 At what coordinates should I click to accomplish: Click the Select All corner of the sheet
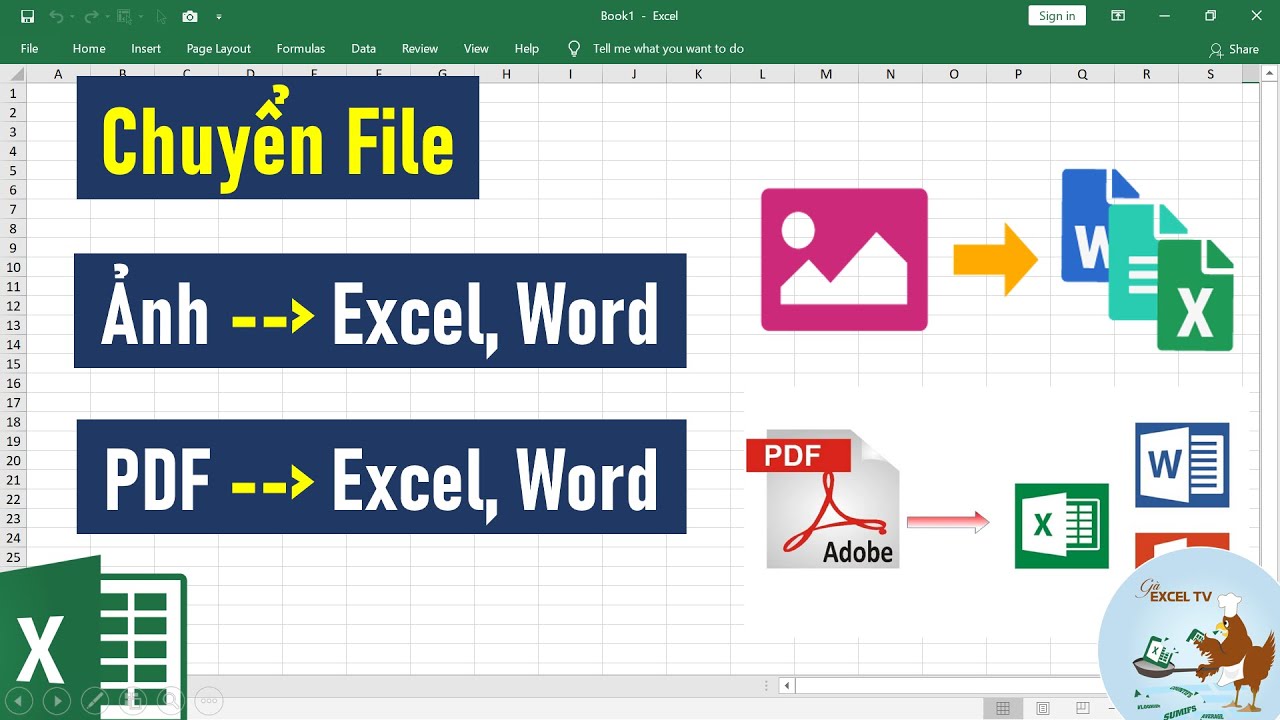[13, 74]
